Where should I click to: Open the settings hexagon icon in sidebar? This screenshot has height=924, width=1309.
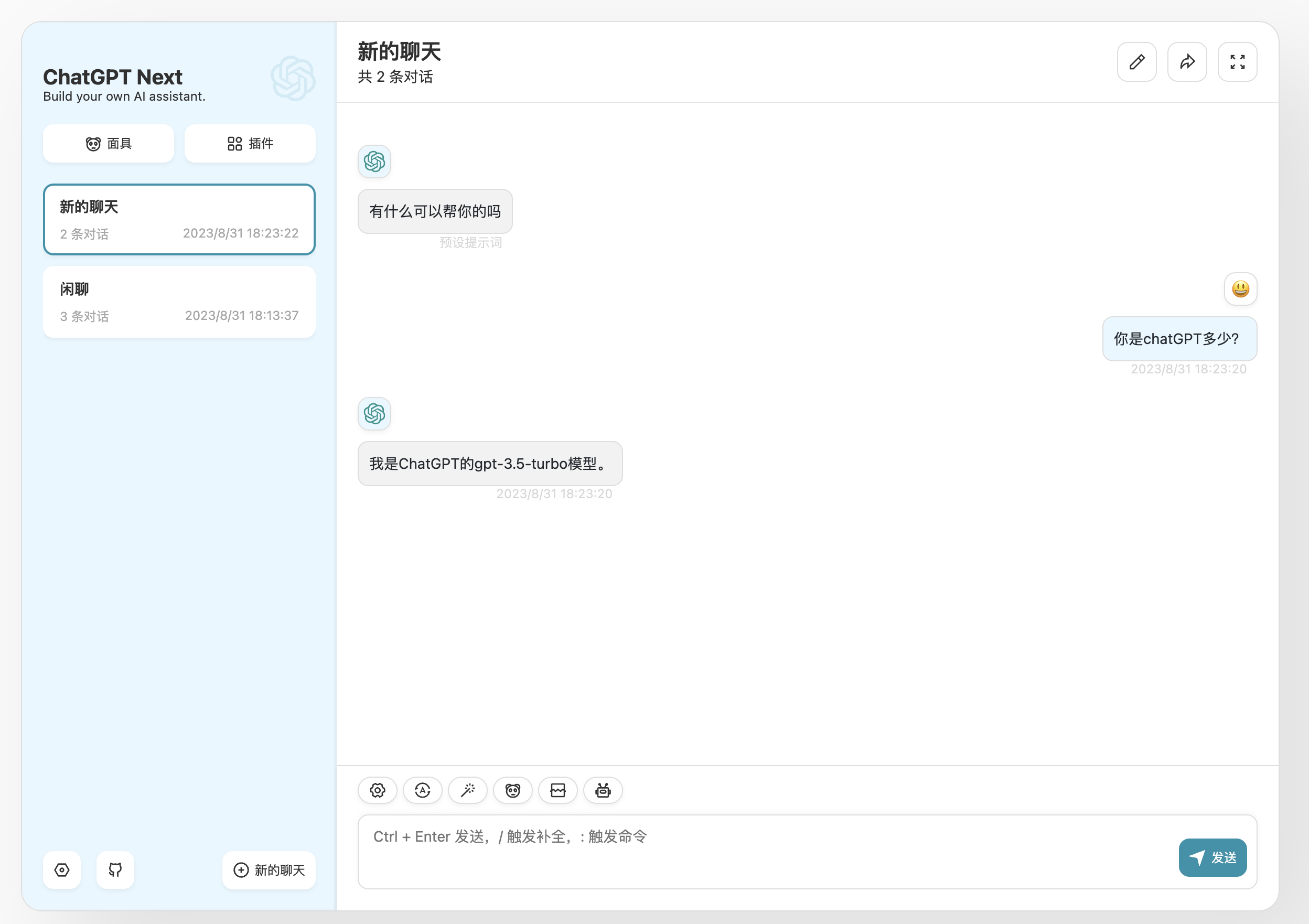pyautogui.click(x=61, y=870)
